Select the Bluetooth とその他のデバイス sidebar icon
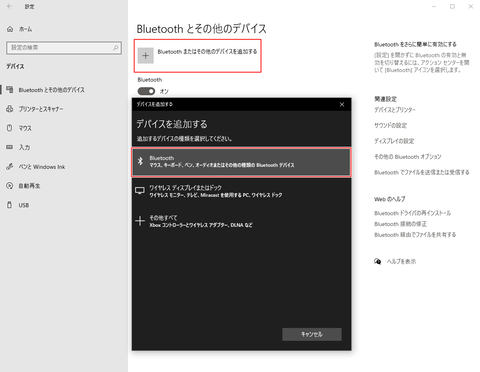 click(x=10, y=90)
